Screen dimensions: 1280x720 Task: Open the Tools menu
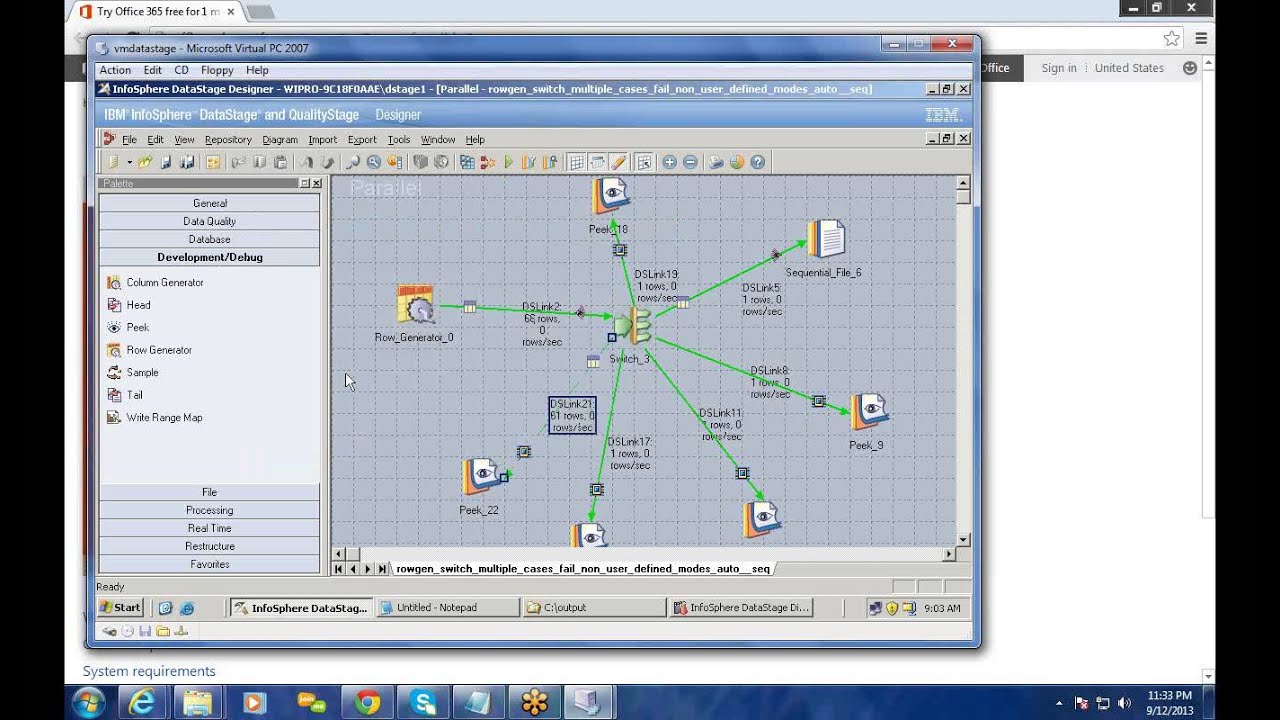[399, 140]
